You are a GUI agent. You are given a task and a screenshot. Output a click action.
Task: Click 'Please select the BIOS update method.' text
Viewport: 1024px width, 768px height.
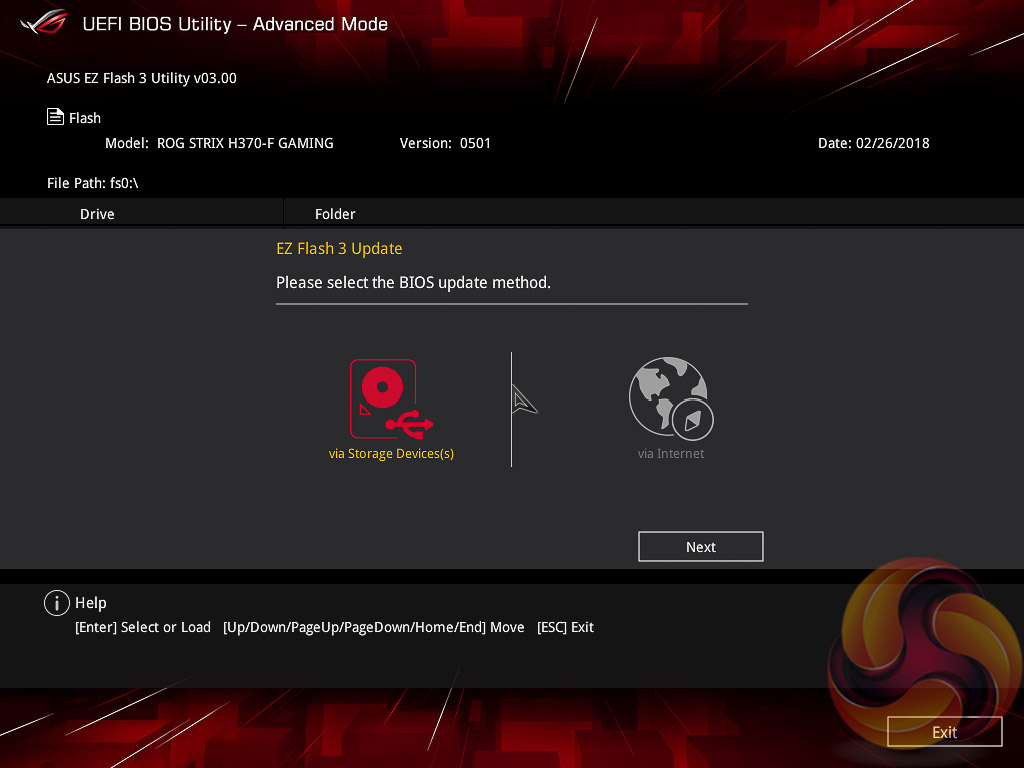413,283
